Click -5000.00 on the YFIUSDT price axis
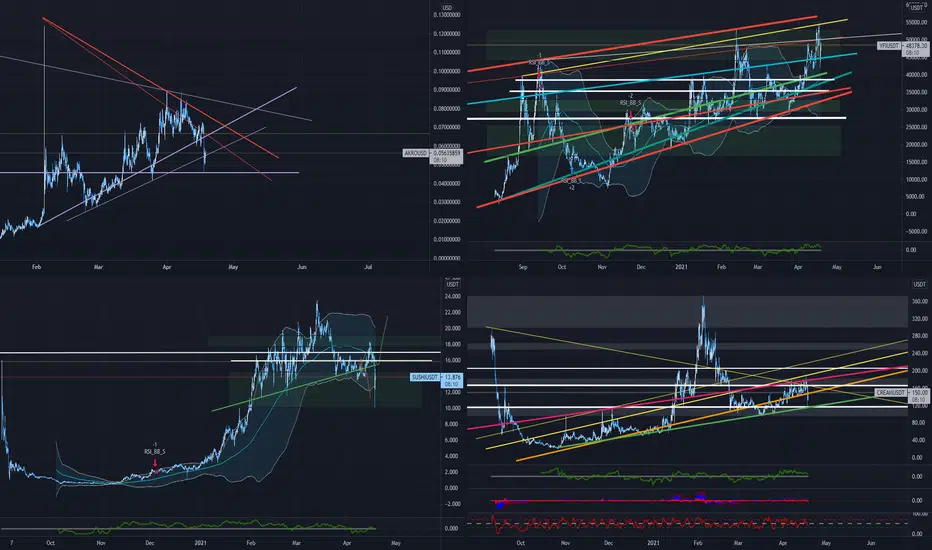The image size is (932, 550). click(916, 231)
